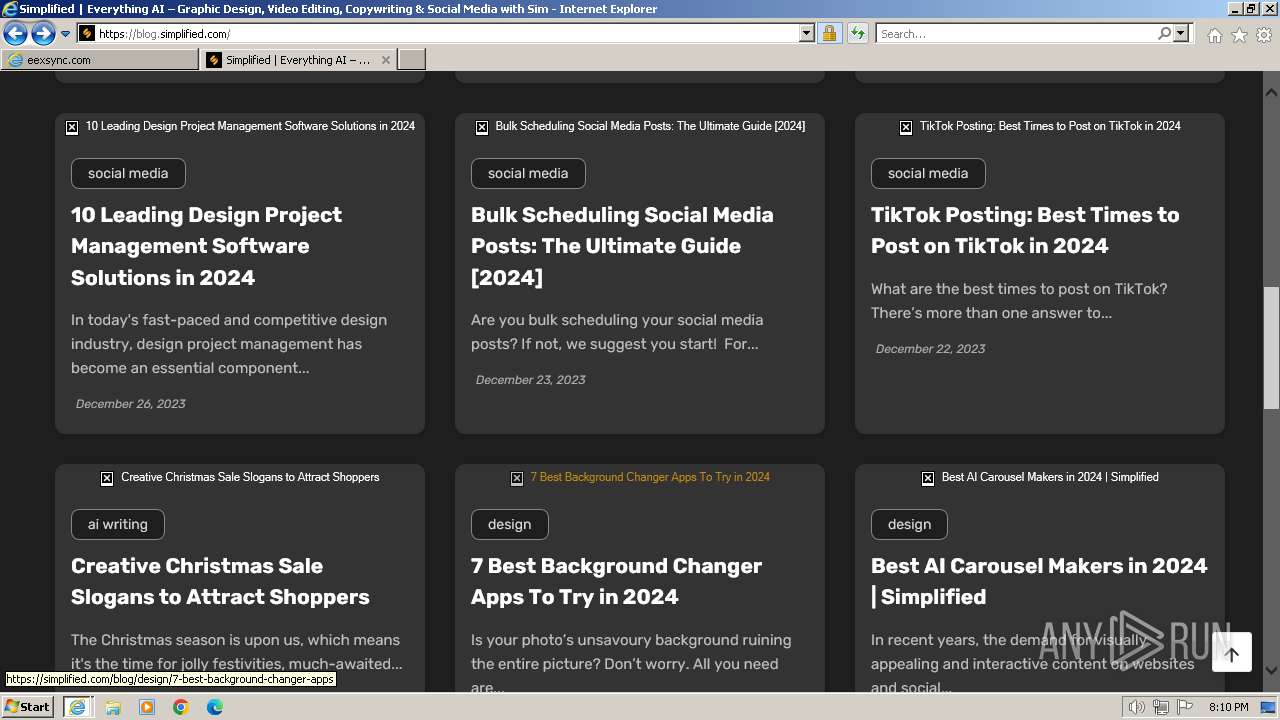Click the 8:10 PM clock
The image size is (1280, 720).
(1229, 707)
